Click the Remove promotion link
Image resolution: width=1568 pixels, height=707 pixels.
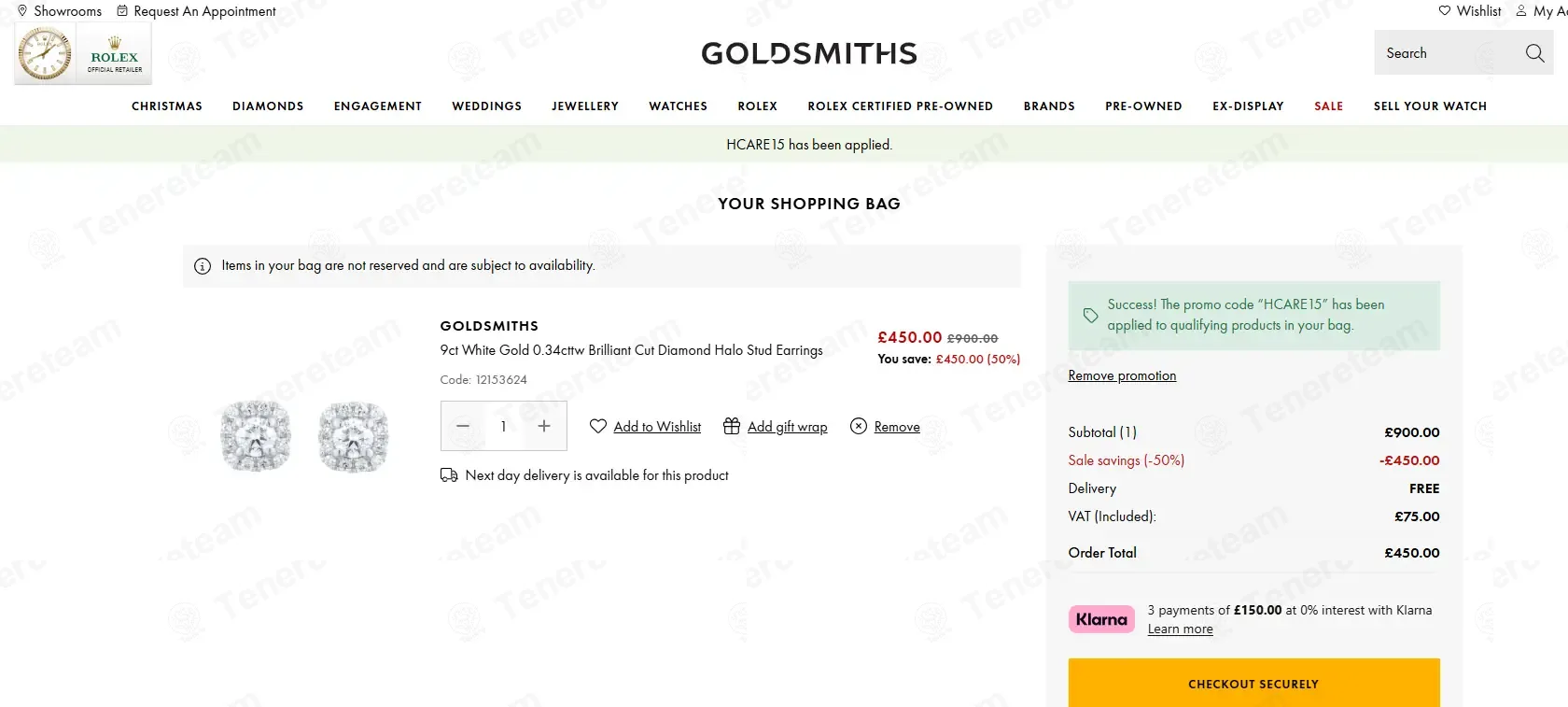point(1122,375)
